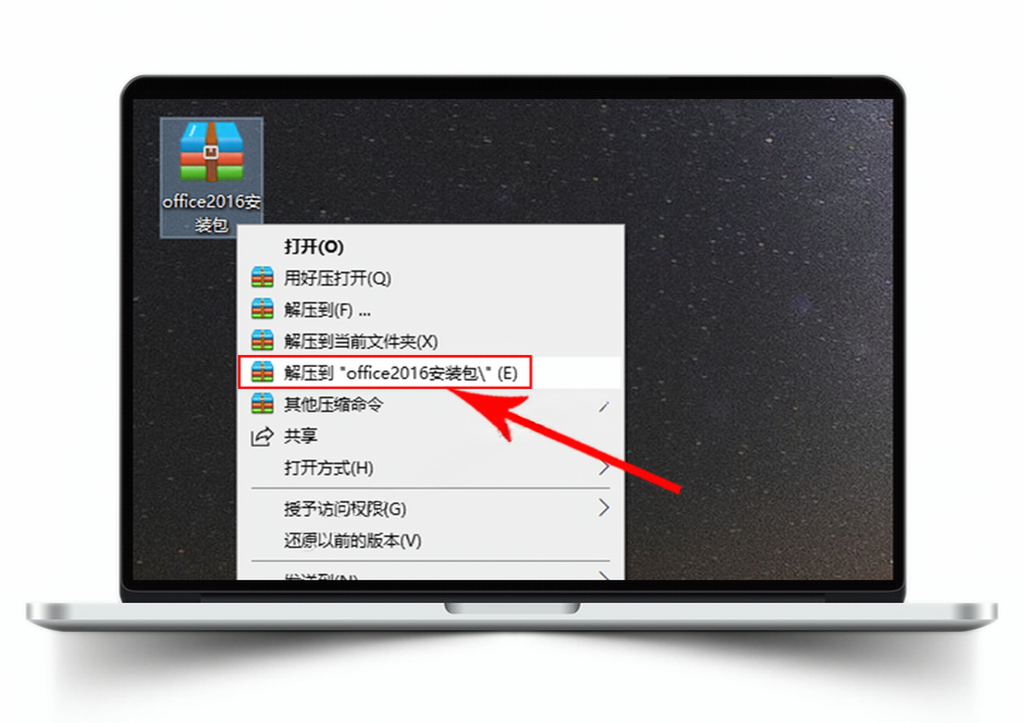Select the 解压到(F) ... menu entry text
The width and height of the screenshot is (1024, 723).
[327, 310]
